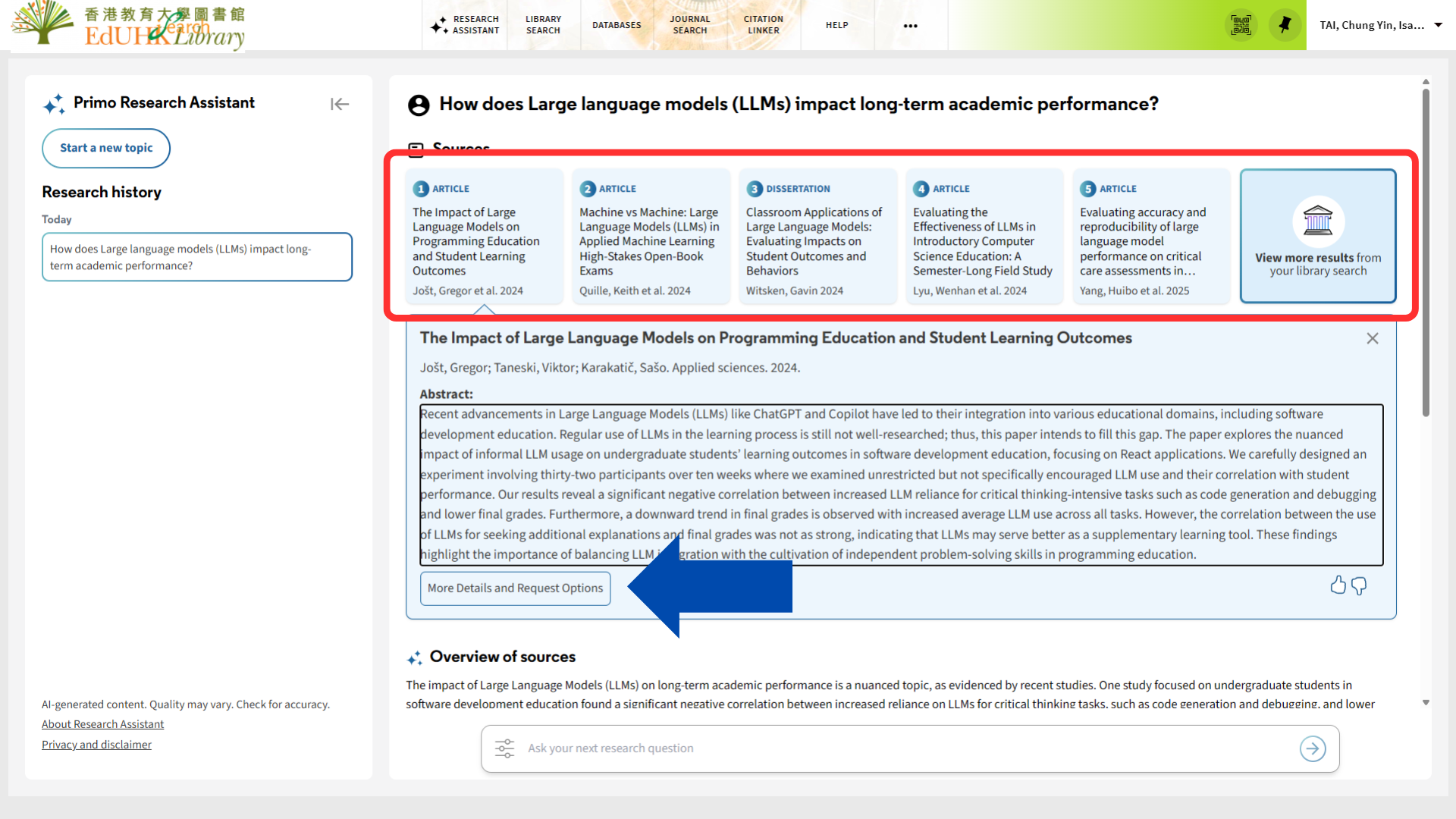Click View more results from library search

click(x=1318, y=236)
